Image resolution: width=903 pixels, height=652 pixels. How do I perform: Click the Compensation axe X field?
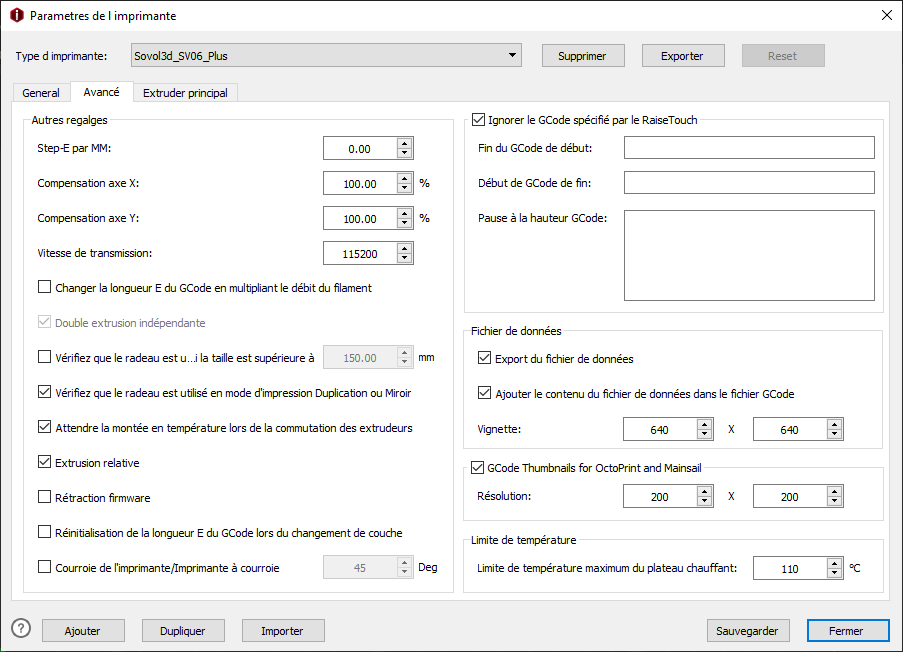click(x=360, y=184)
